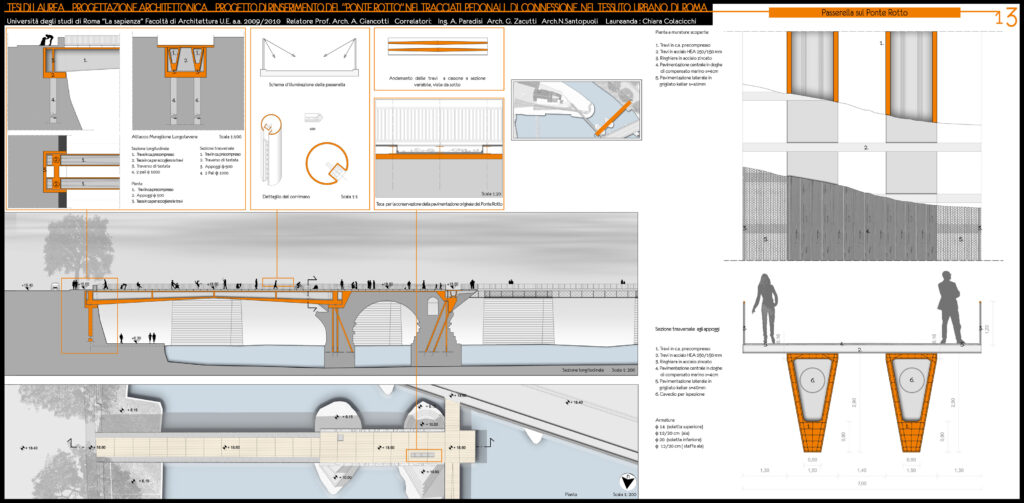Image resolution: width=1024 pixels, height=503 pixels.
Task: Click the orange callout frame around the left abutment
Action: click(x=89, y=316)
